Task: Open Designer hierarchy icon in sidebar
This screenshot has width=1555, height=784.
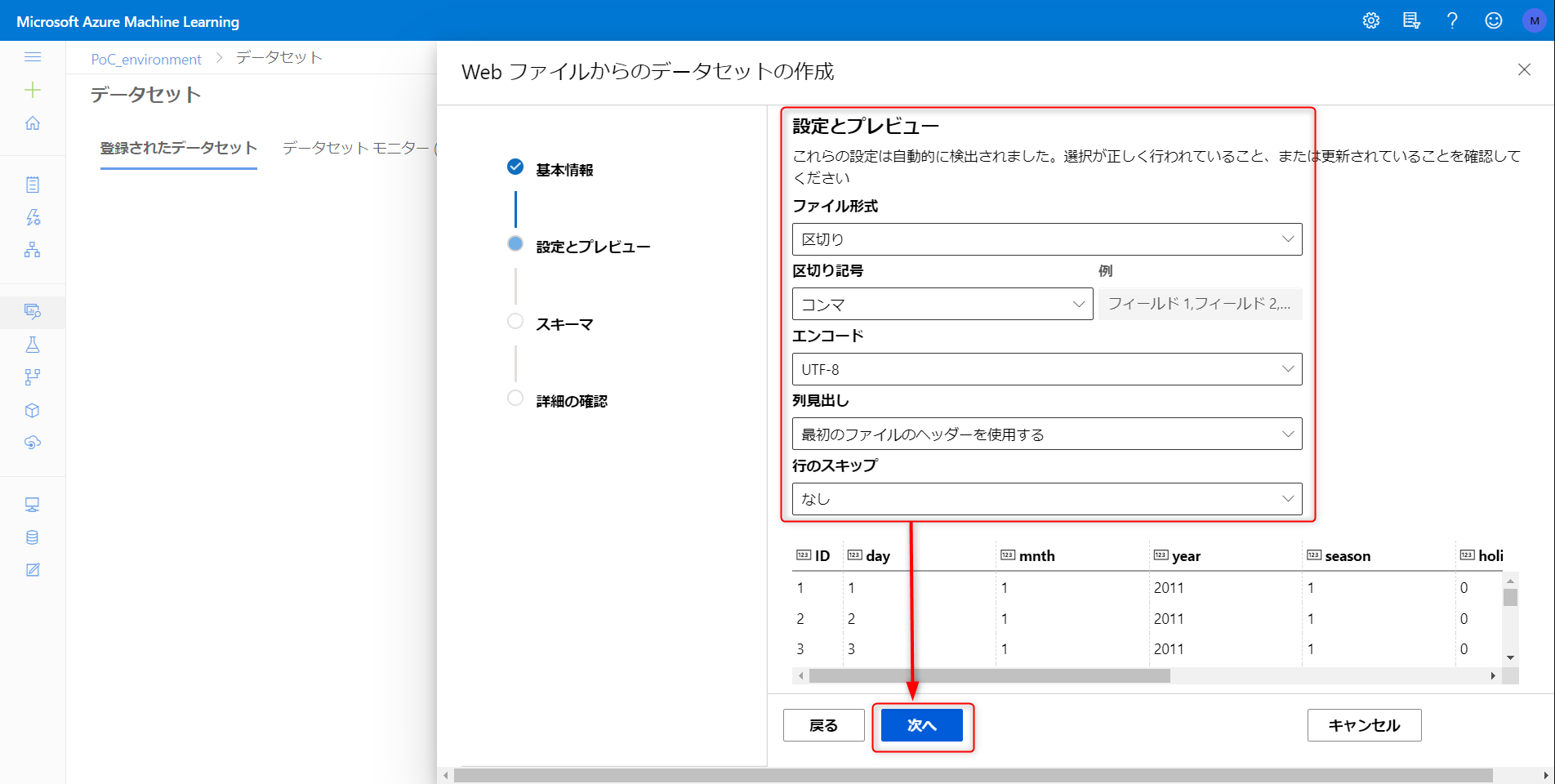Action: point(33,250)
